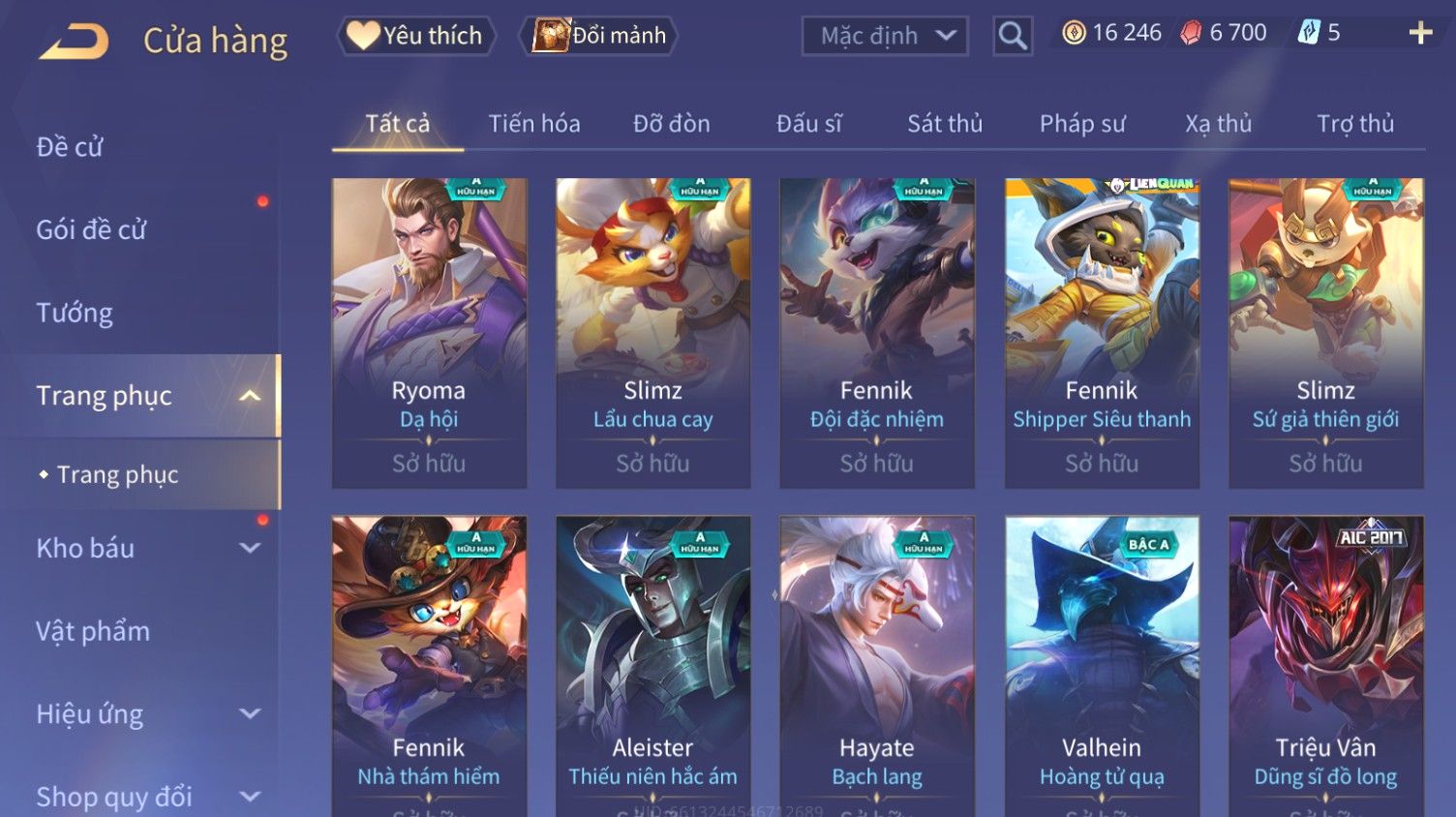
Task: Open the search magnifier icon
Action: click(x=1013, y=36)
